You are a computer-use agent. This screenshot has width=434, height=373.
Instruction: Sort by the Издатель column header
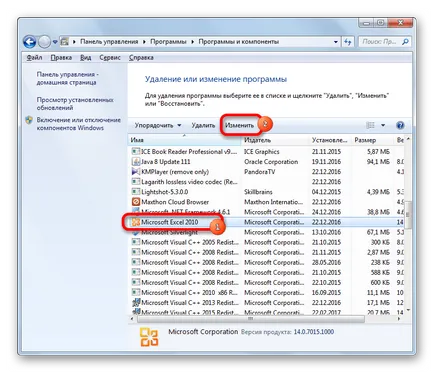pyautogui.click(x=275, y=140)
